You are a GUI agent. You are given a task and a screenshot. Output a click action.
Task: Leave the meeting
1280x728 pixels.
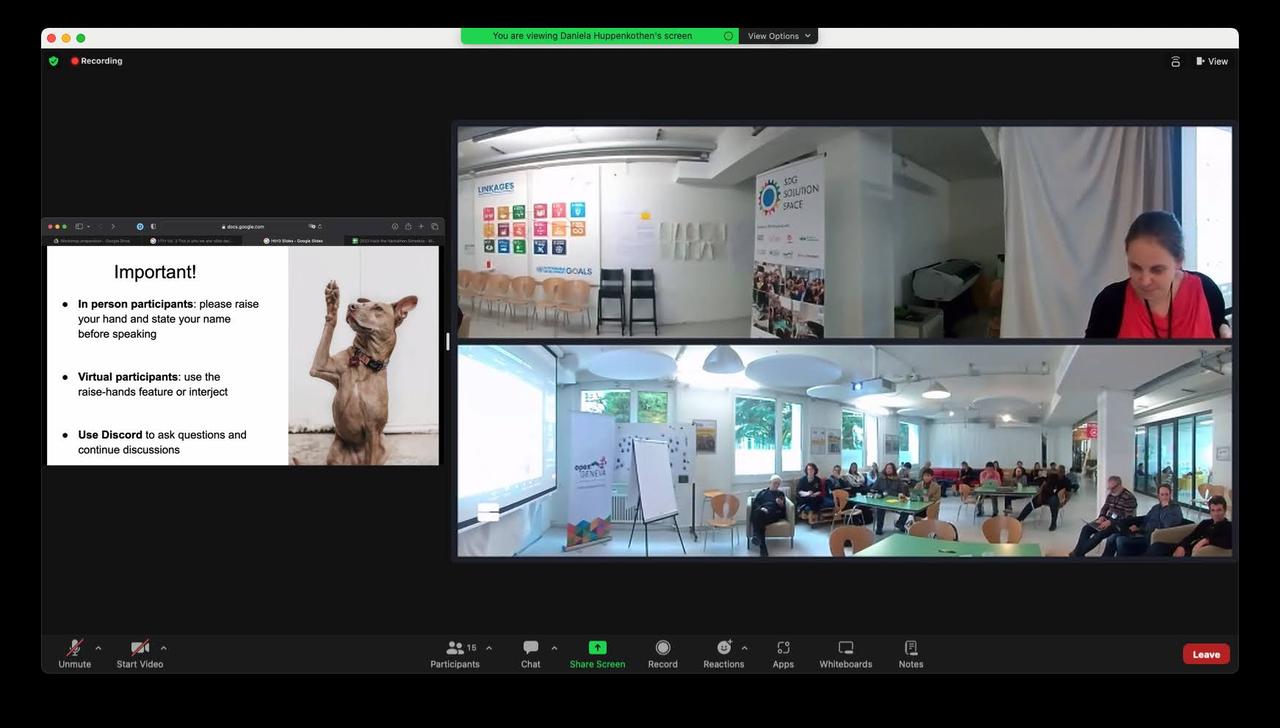[1206, 653]
